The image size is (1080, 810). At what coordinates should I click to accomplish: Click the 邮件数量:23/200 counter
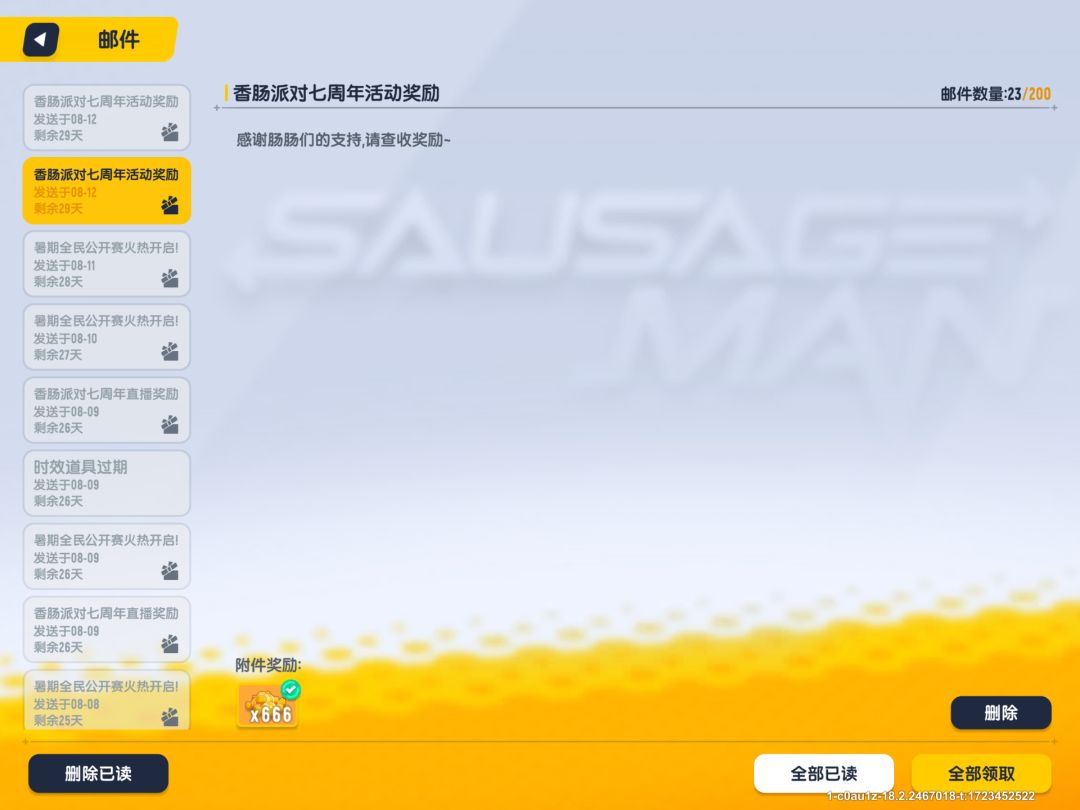point(995,94)
